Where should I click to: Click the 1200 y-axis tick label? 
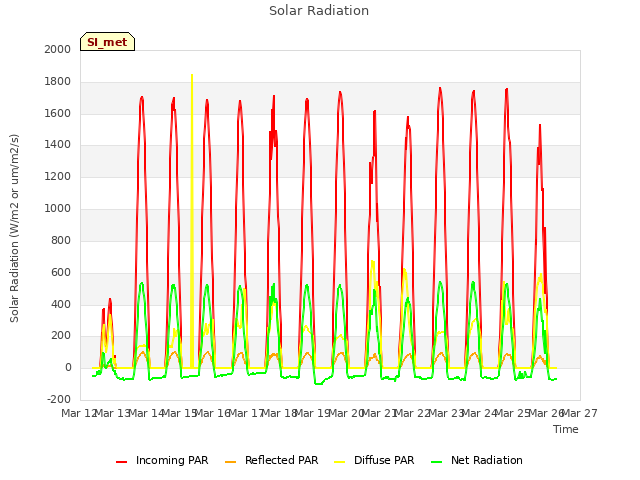click(x=58, y=177)
